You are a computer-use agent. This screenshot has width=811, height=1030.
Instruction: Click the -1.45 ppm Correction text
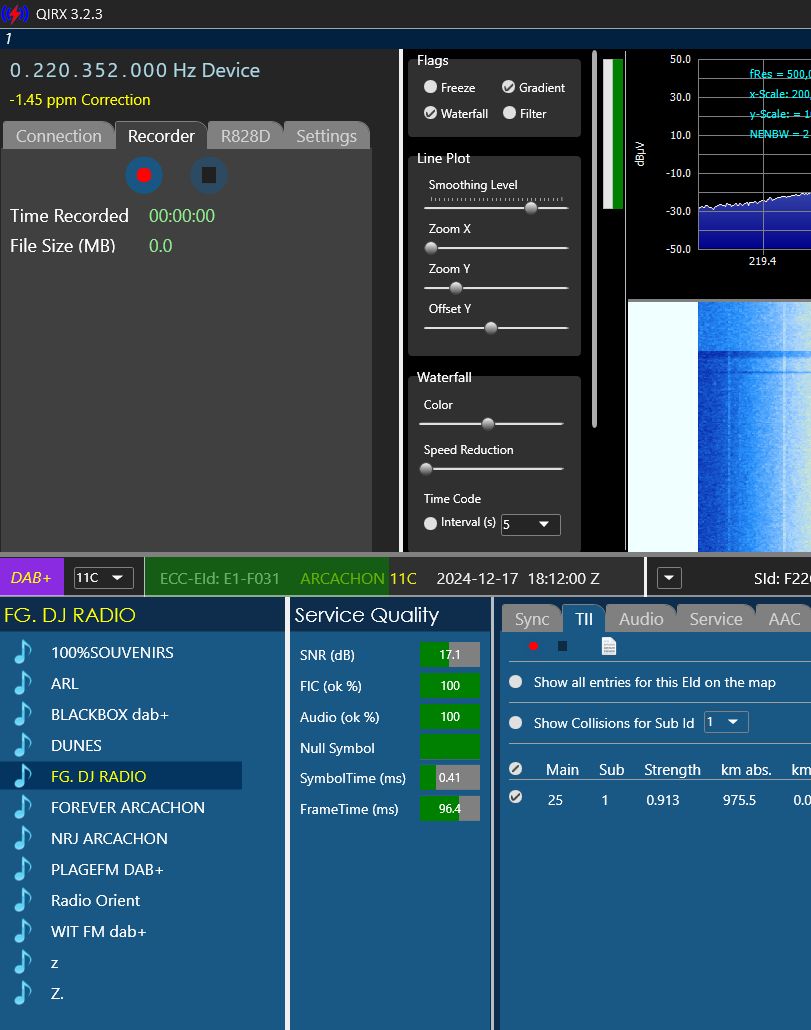tap(80, 100)
